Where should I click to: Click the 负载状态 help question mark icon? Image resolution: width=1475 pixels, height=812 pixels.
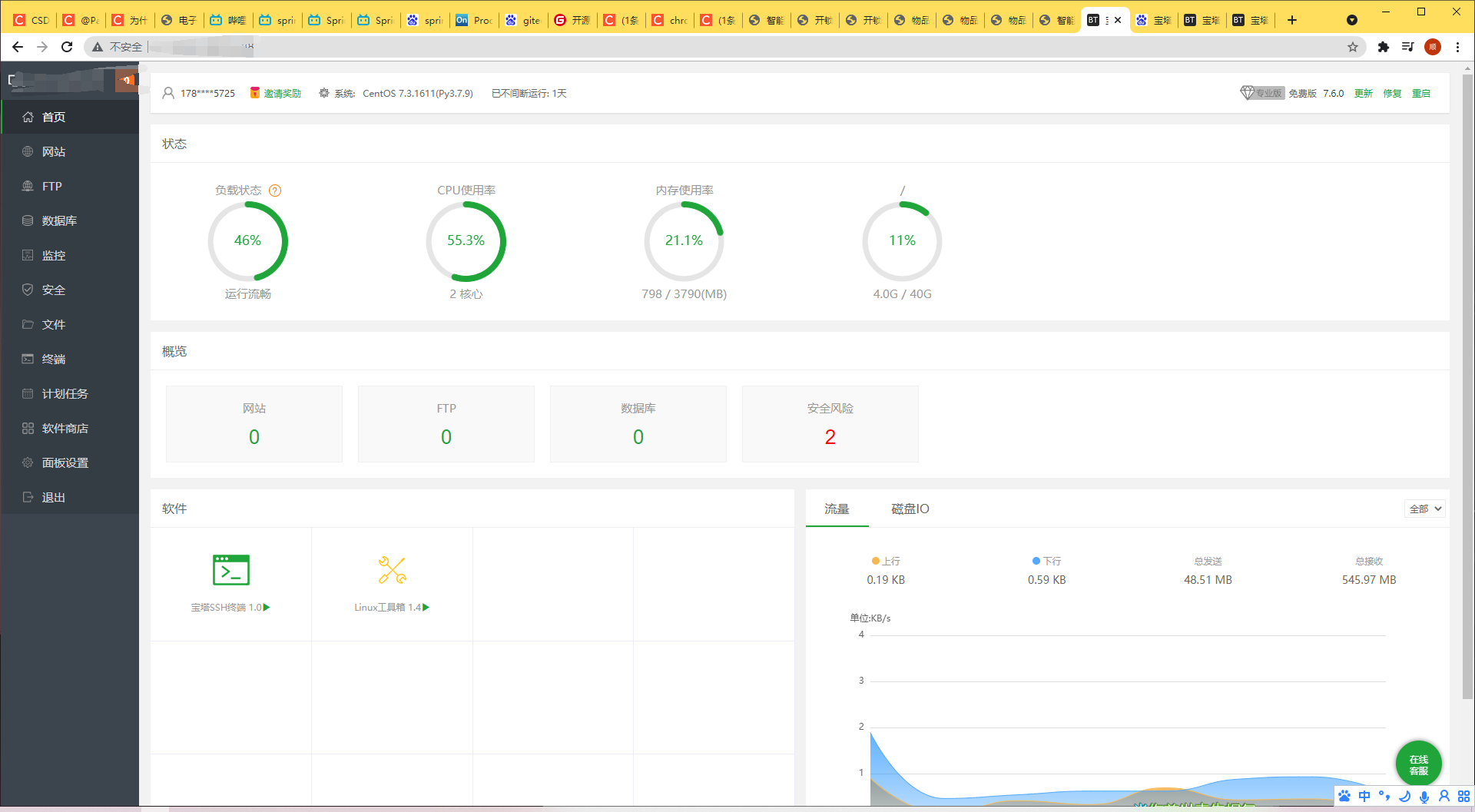point(275,191)
